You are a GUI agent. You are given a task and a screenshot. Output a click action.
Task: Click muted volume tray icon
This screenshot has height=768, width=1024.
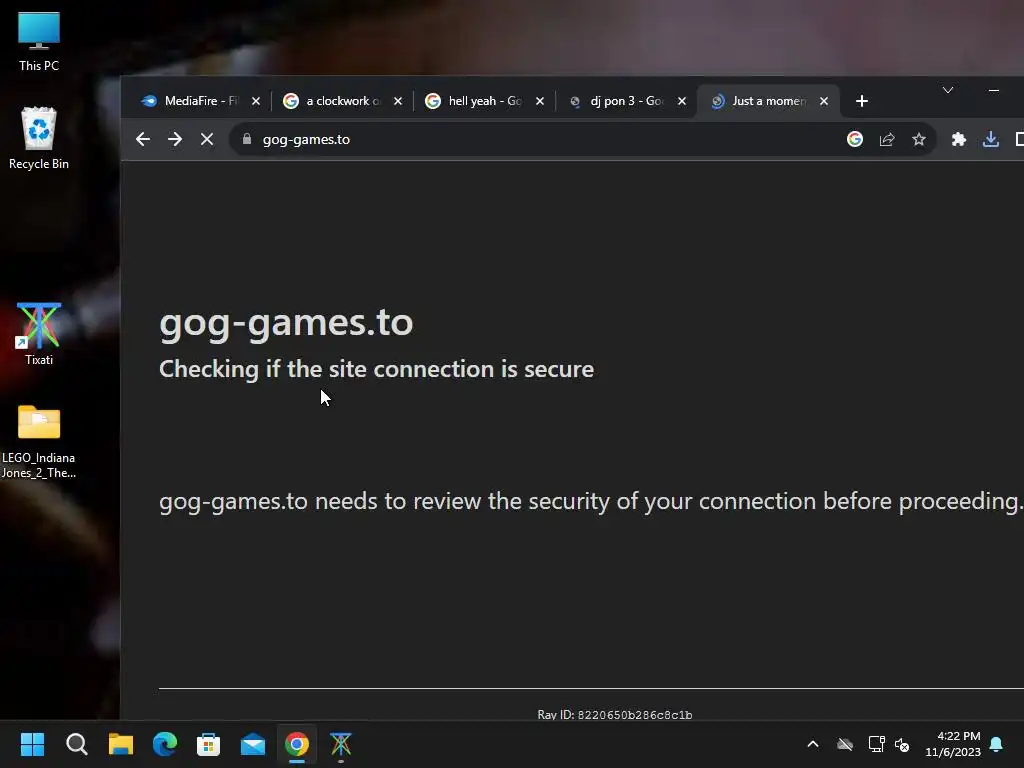pos(902,744)
